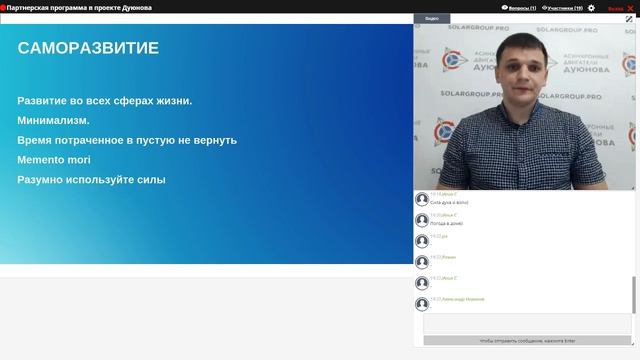
Task: Click the chat vertical scrollbar thumb
Action: point(634,295)
